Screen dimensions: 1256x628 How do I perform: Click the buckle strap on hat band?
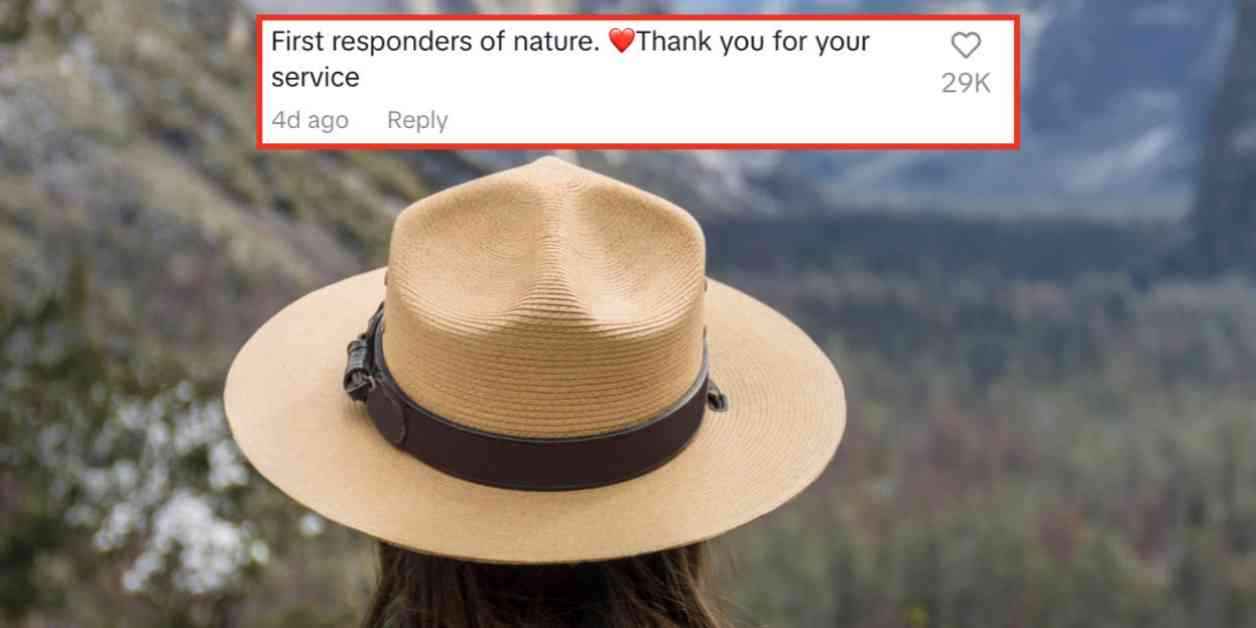point(359,362)
